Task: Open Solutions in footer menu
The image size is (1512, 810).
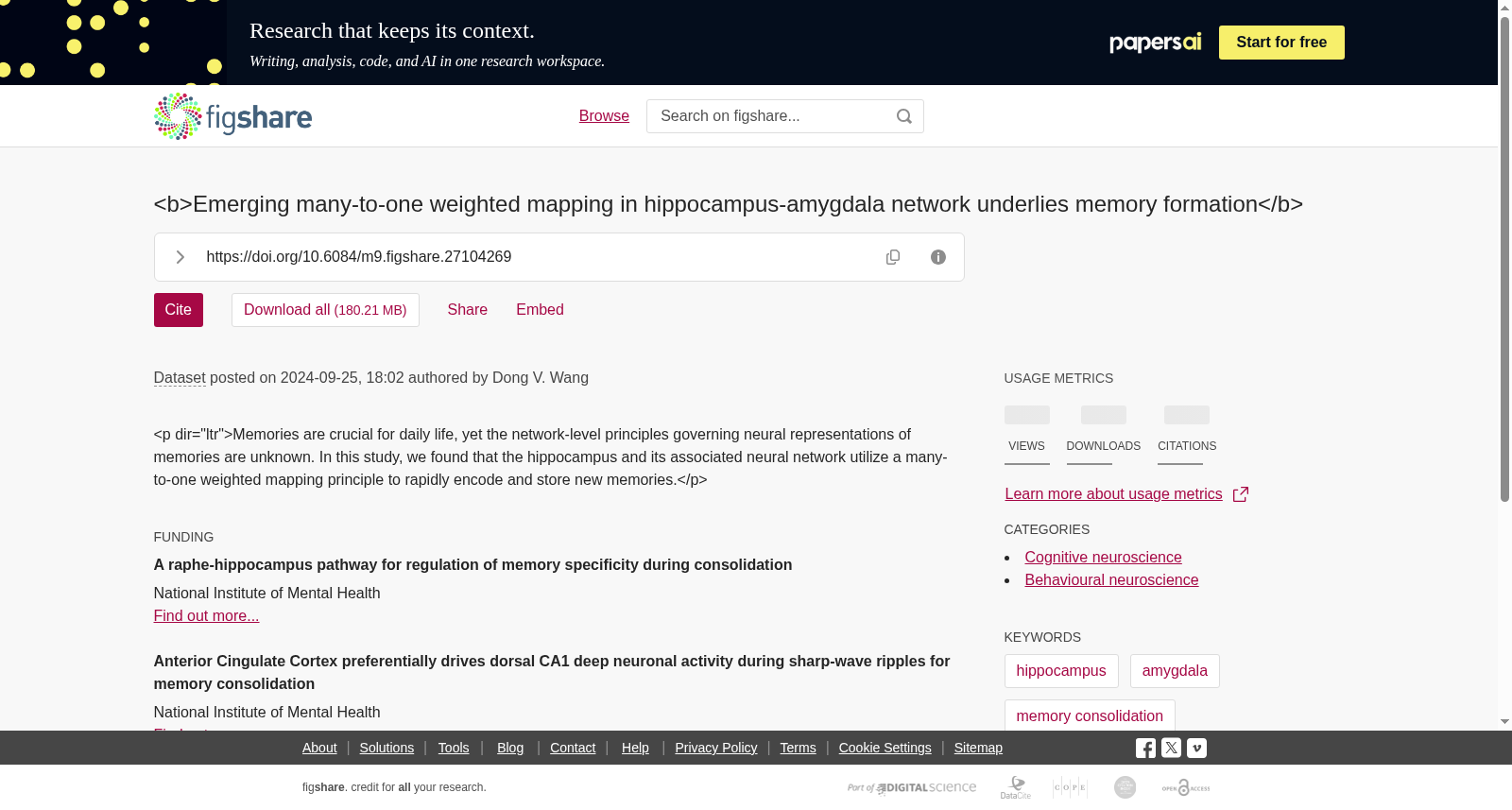Action: 387,748
